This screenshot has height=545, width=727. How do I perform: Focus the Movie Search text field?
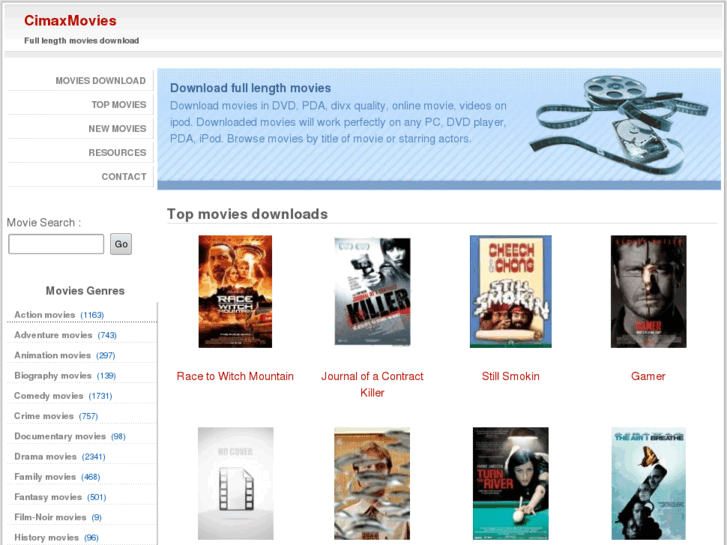click(x=56, y=244)
